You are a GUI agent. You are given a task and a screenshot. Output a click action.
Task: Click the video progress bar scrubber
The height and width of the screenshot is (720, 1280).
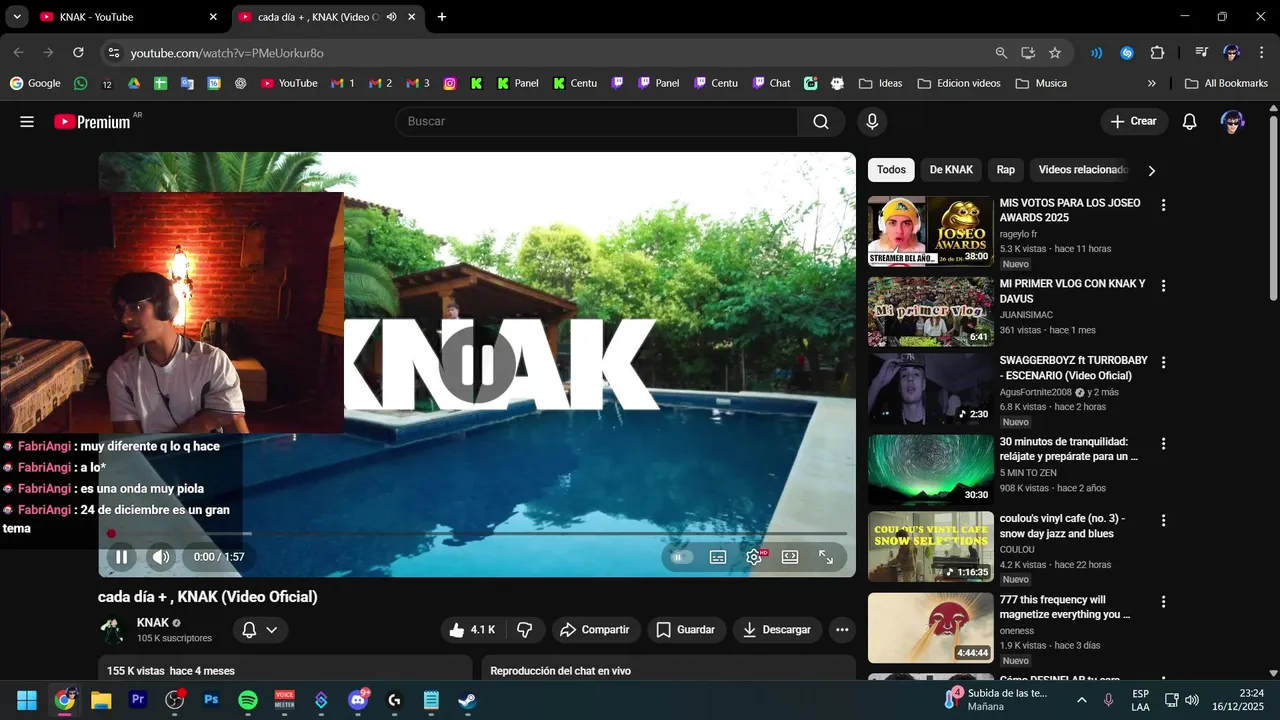pos(111,534)
